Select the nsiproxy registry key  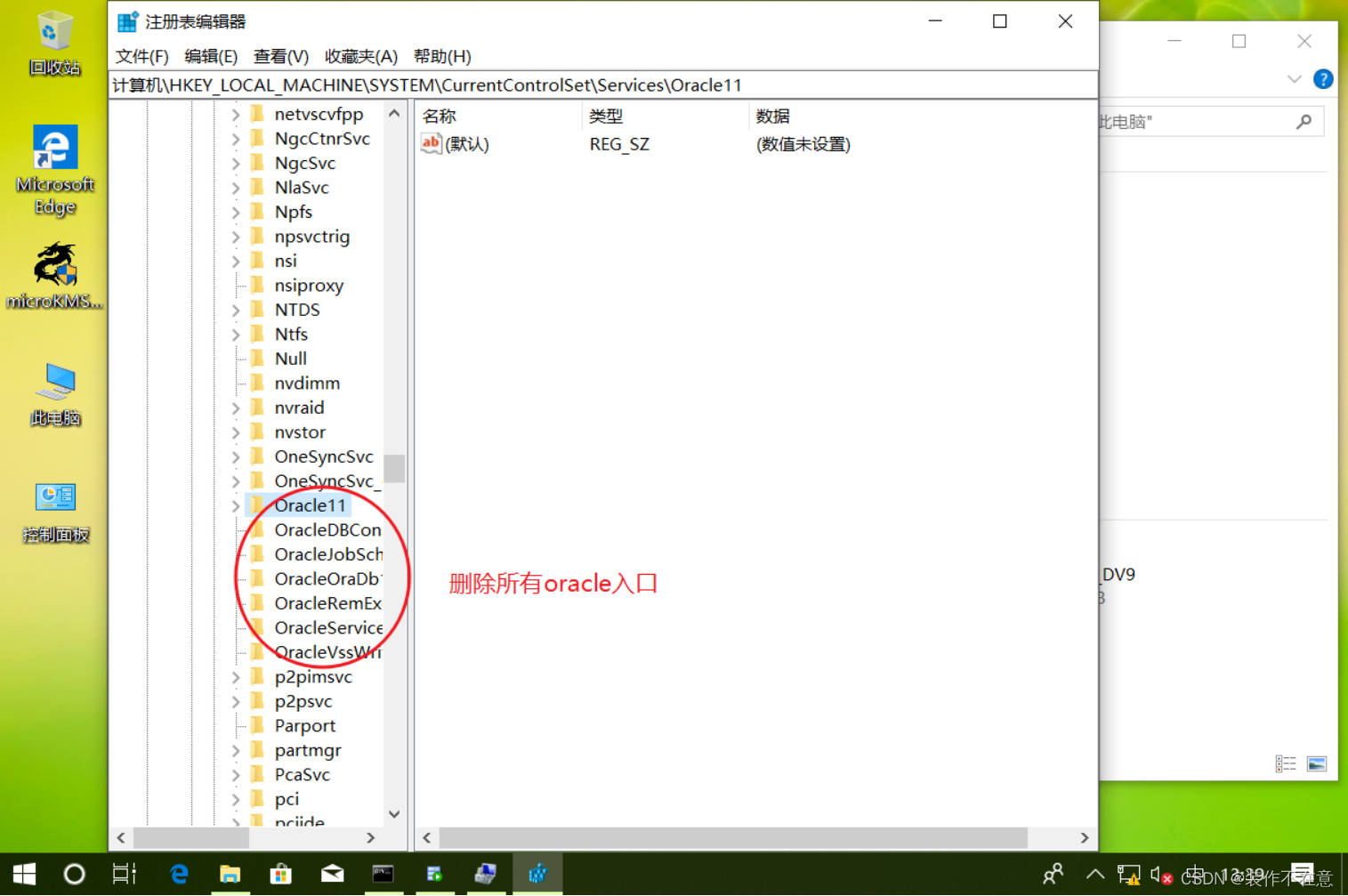pos(309,286)
